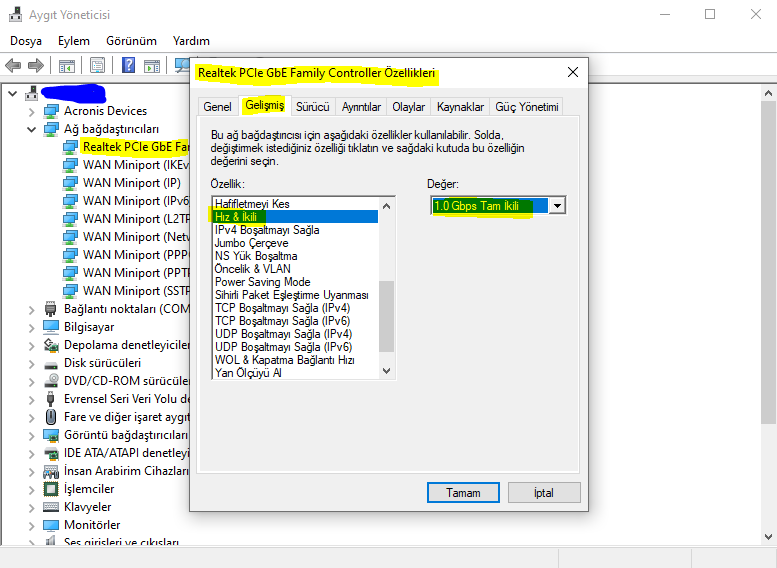Viewport: 777px width, 568px height.
Task: Click the İşlemciler processor chip icon
Action: [x=51, y=489]
